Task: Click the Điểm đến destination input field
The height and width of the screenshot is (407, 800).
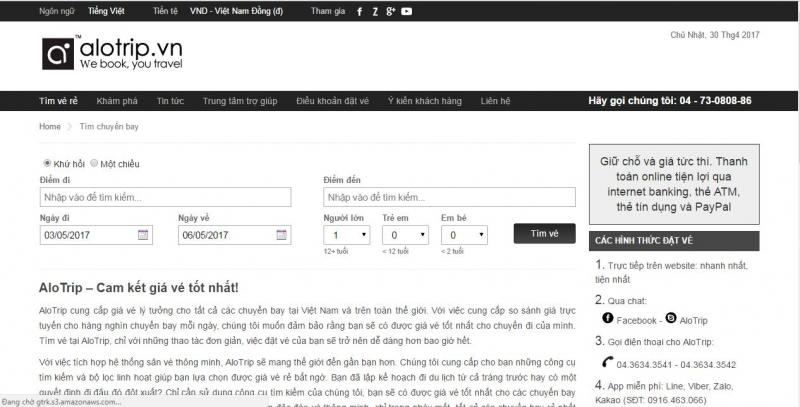Action: [x=449, y=197]
